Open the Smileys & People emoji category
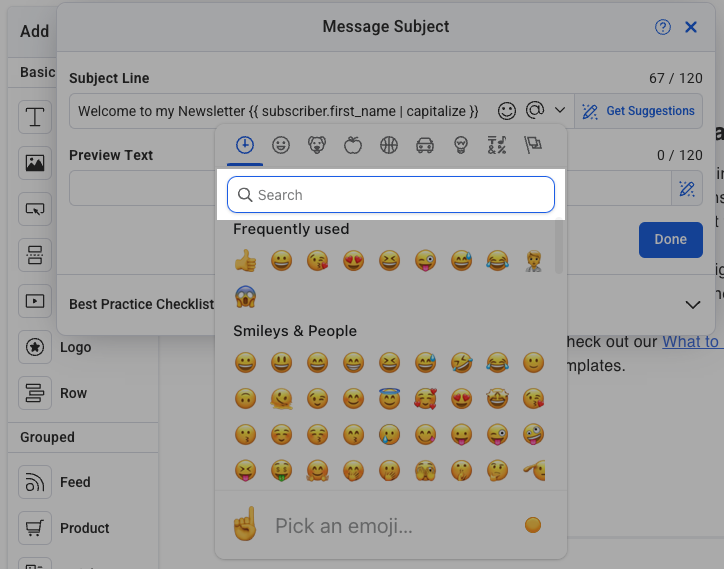 [281, 146]
